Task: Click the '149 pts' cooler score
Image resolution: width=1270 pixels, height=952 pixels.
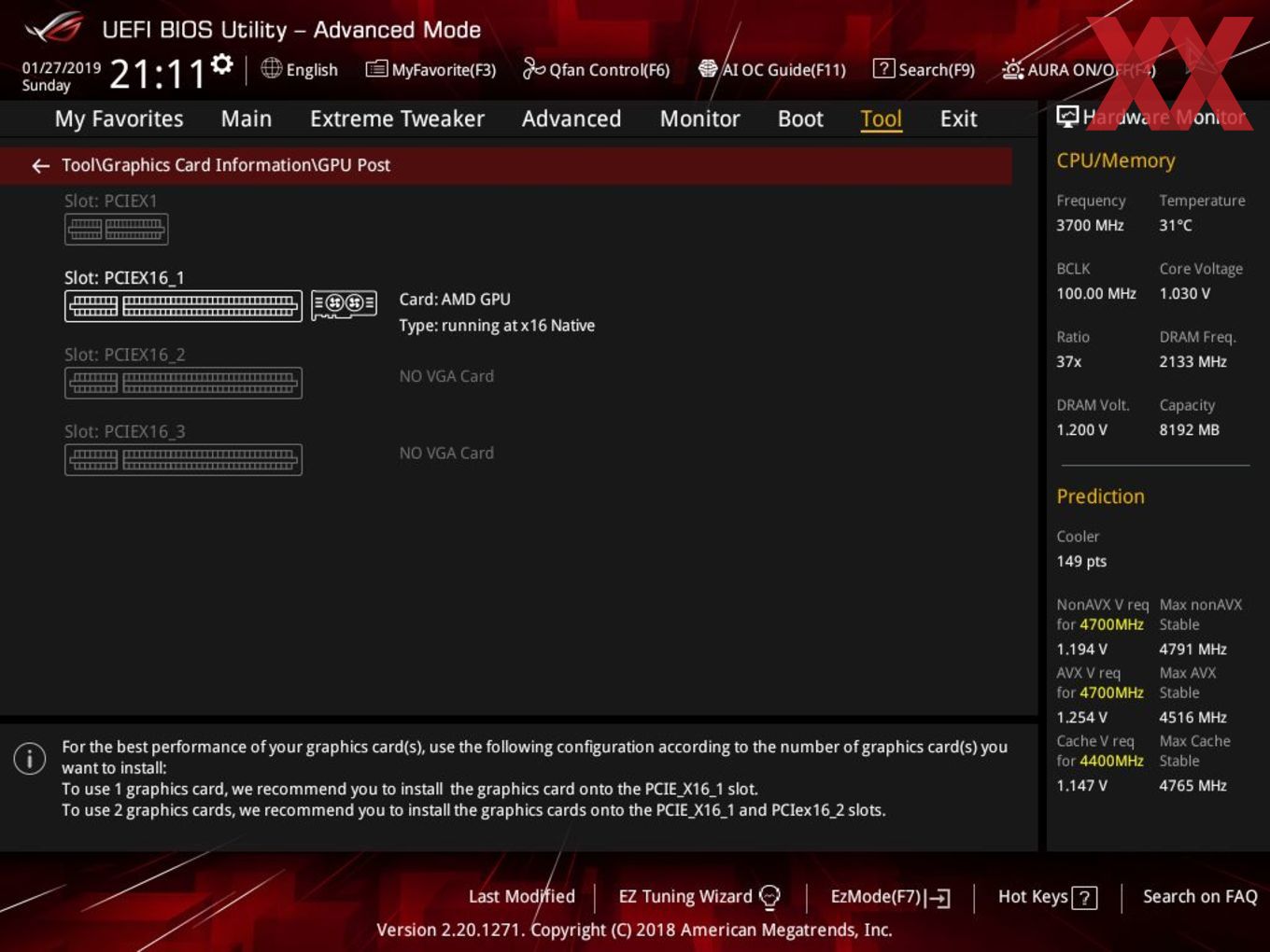Action: point(1081,561)
